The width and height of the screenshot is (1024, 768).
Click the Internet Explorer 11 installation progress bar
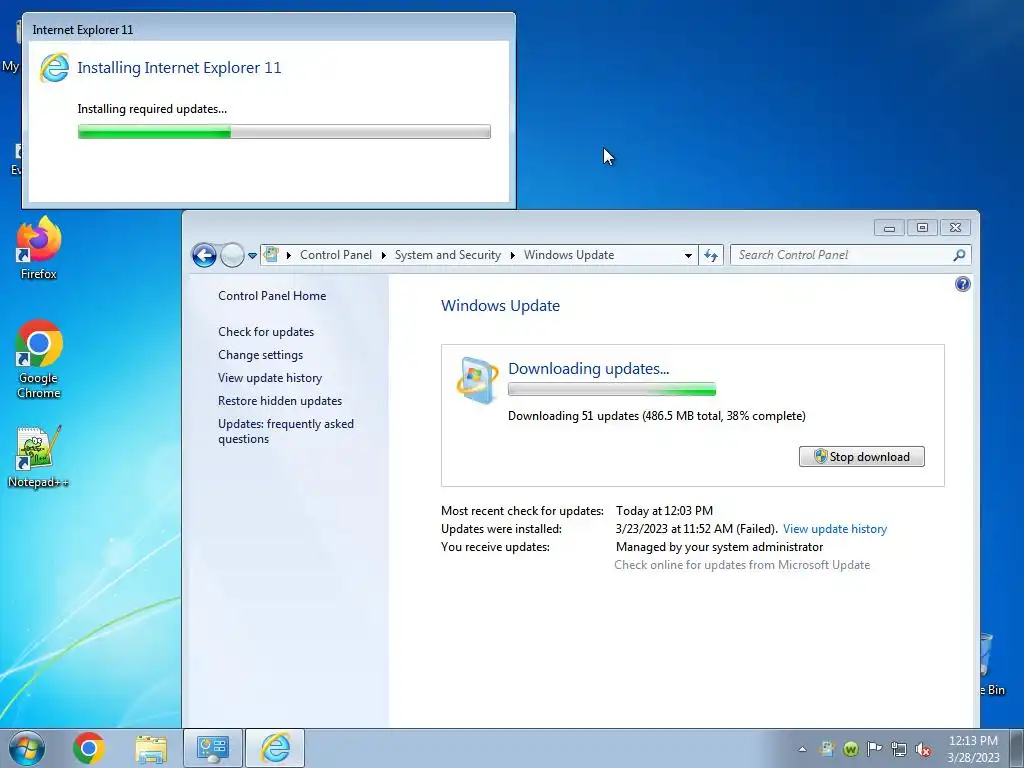click(284, 131)
